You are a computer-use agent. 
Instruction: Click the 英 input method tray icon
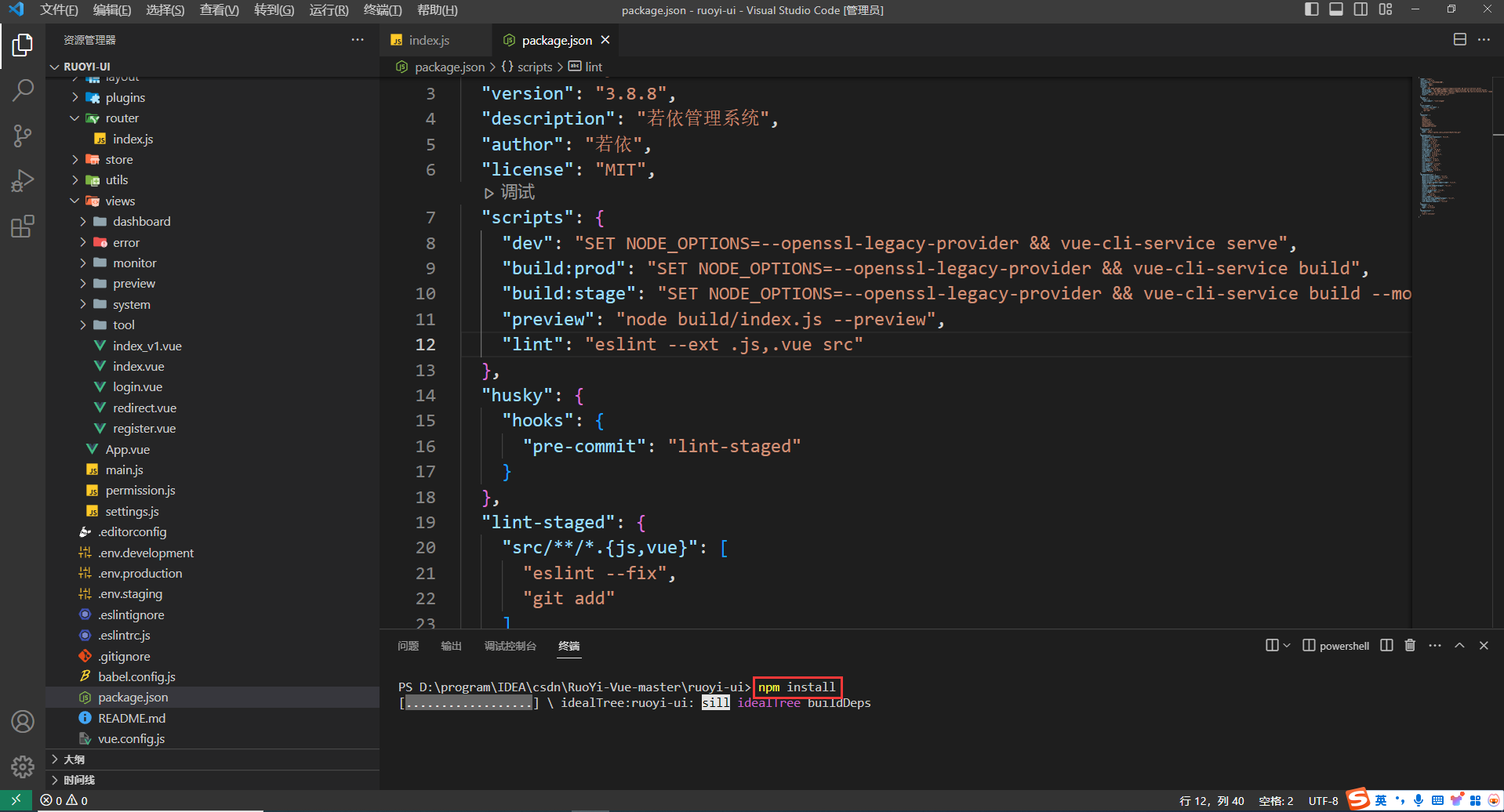1381,800
